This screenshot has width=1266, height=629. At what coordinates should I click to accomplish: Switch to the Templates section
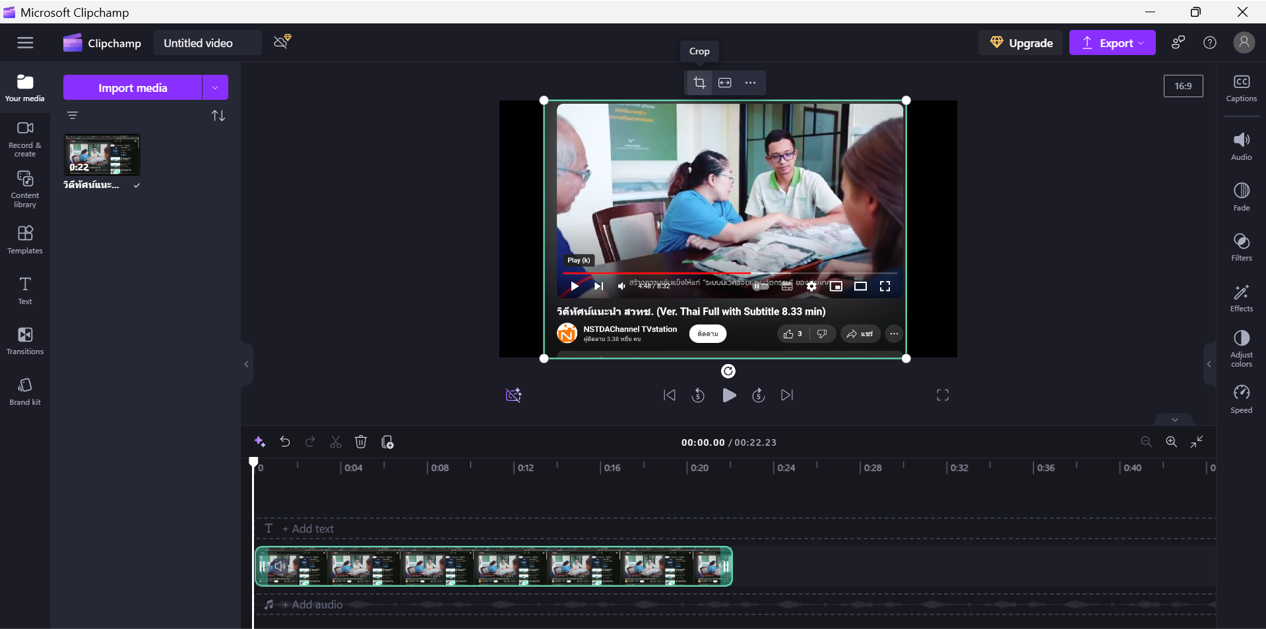click(24, 239)
